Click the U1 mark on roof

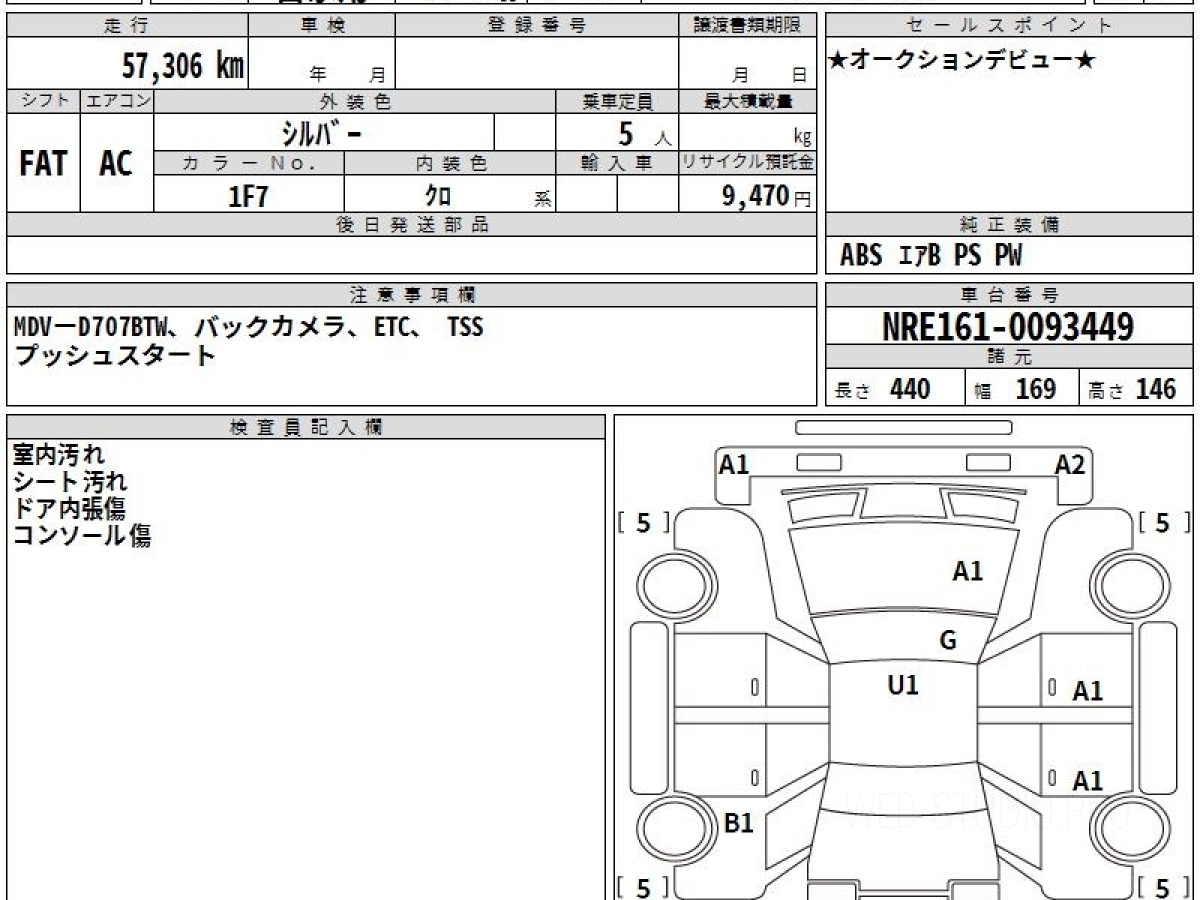pyautogui.click(x=903, y=685)
